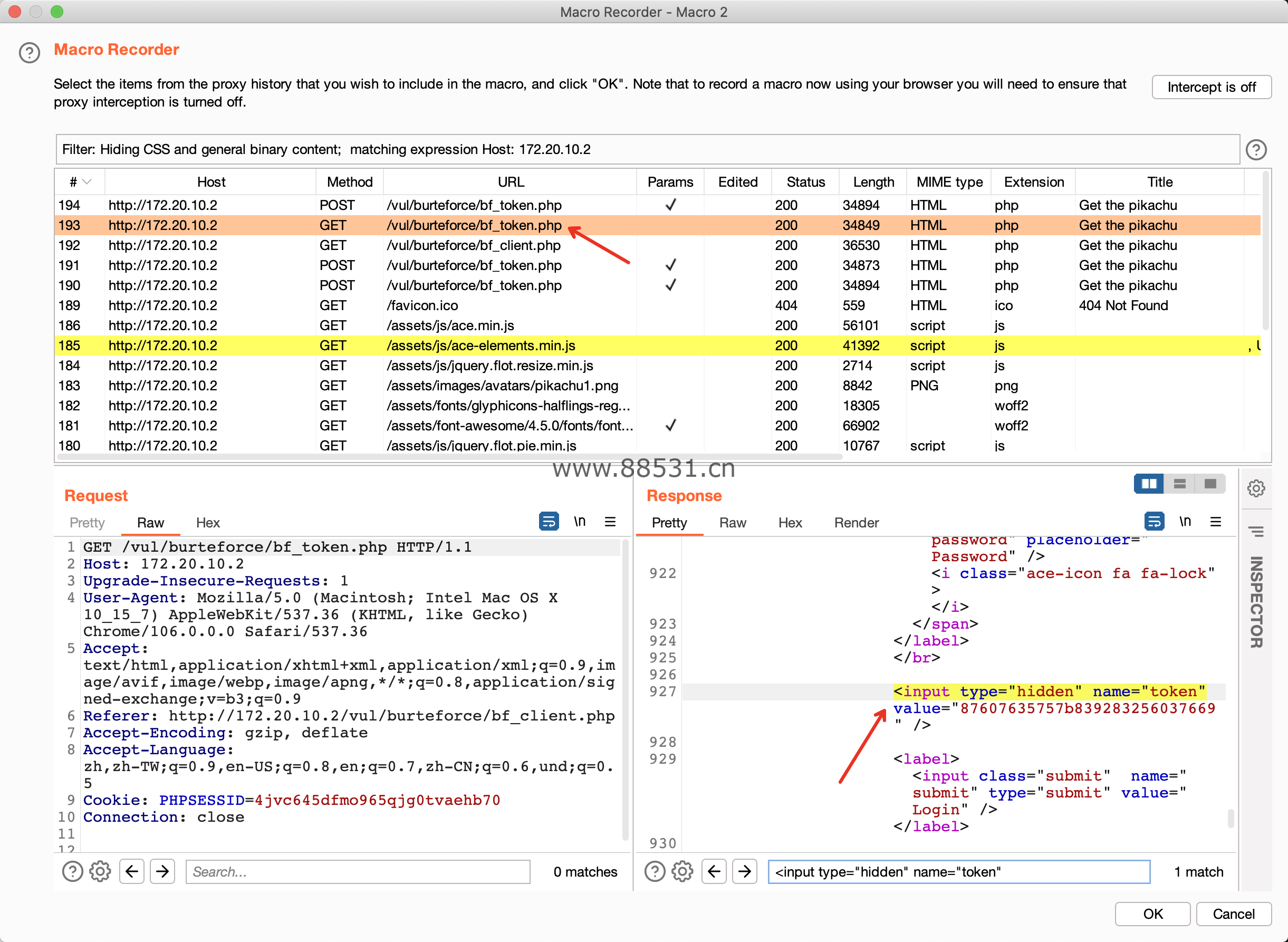Sort by # column dropdown arrow
The height and width of the screenshot is (942, 1288).
click(x=86, y=182)
